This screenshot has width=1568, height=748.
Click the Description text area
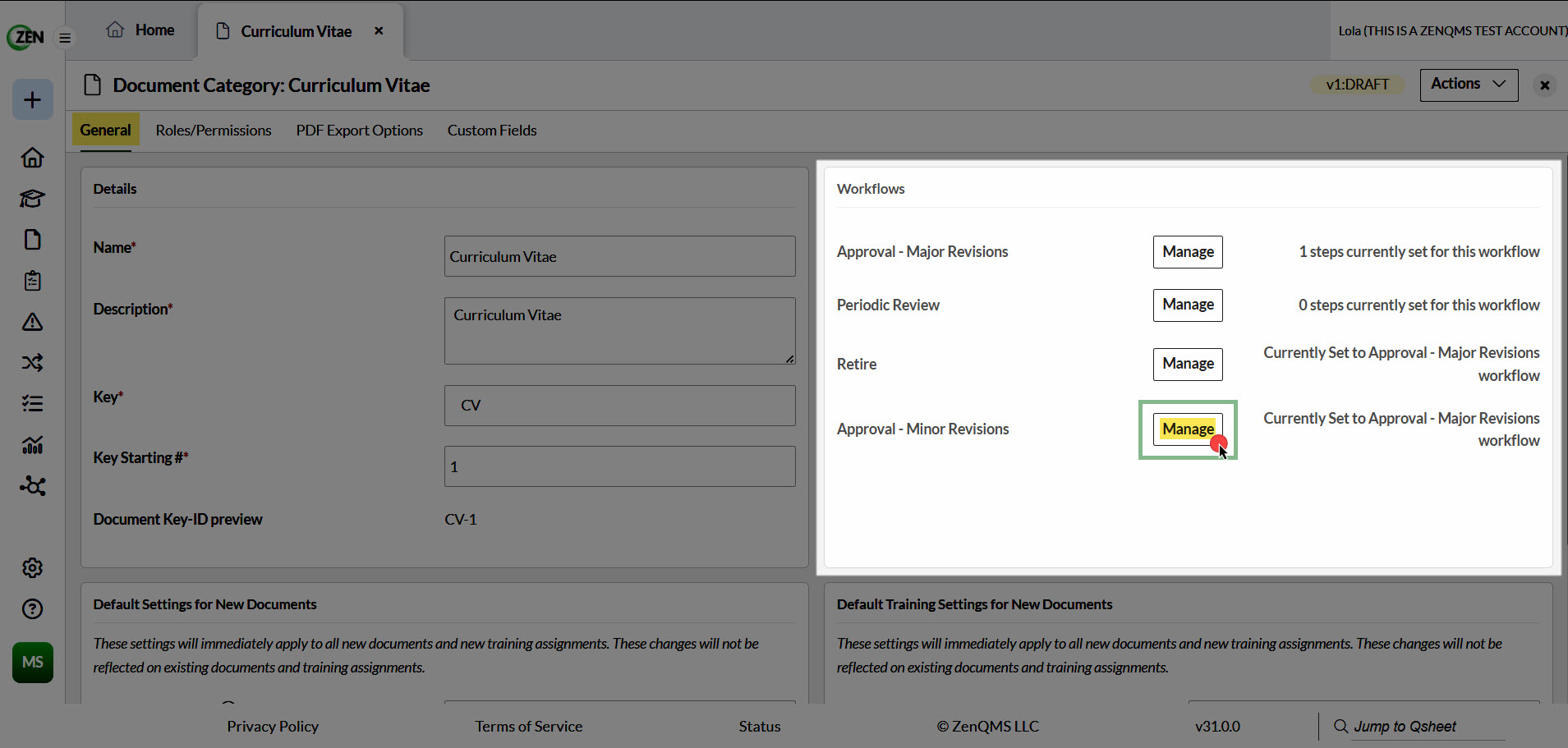coord(619,331)
